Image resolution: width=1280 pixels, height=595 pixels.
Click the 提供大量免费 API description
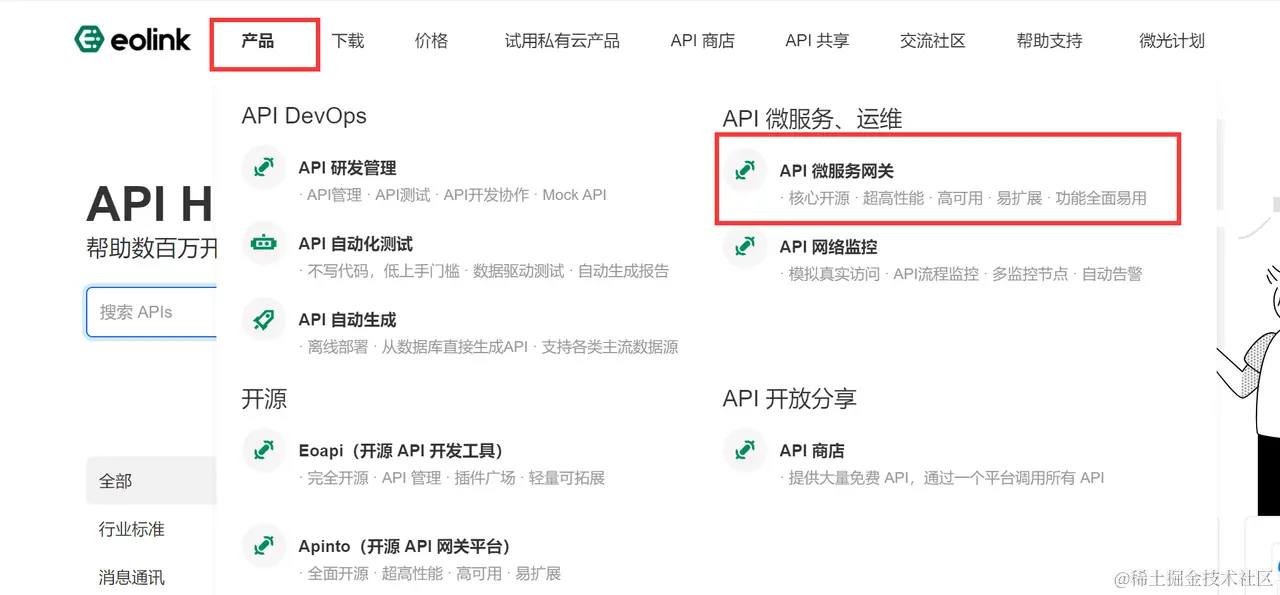pyautogui.click(x=942, y=478)
